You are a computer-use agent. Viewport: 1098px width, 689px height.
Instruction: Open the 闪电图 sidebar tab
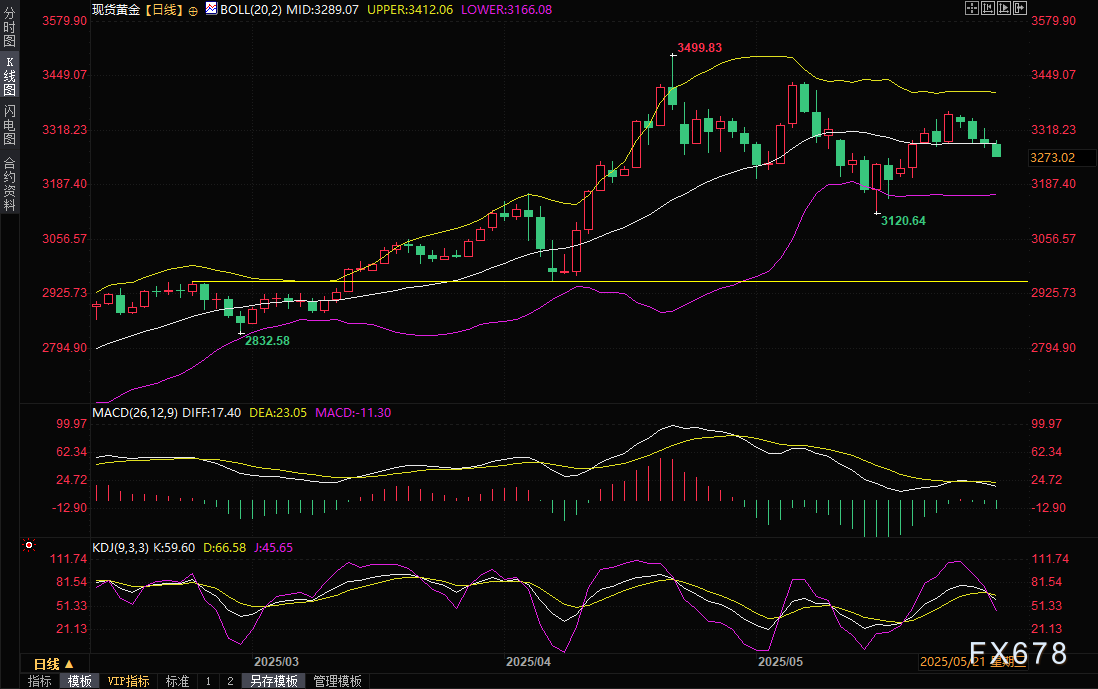coord(9,125)
